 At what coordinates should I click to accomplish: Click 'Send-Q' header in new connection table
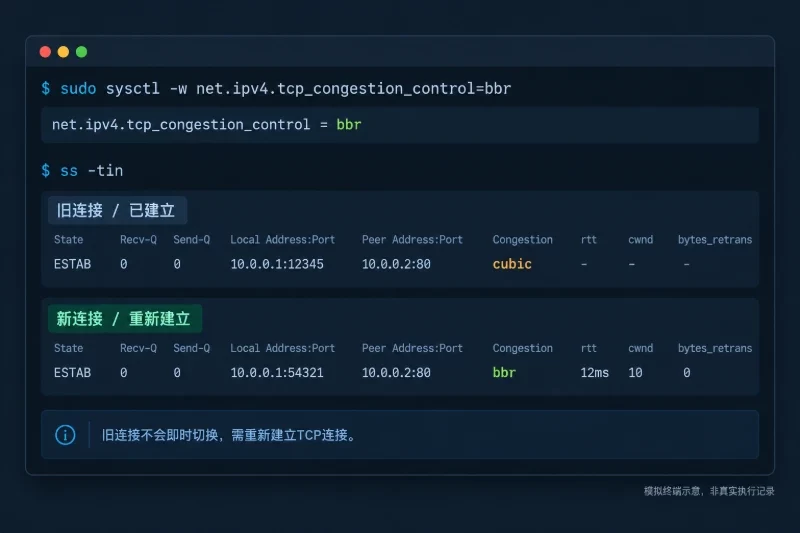click(x=191, y=348)
